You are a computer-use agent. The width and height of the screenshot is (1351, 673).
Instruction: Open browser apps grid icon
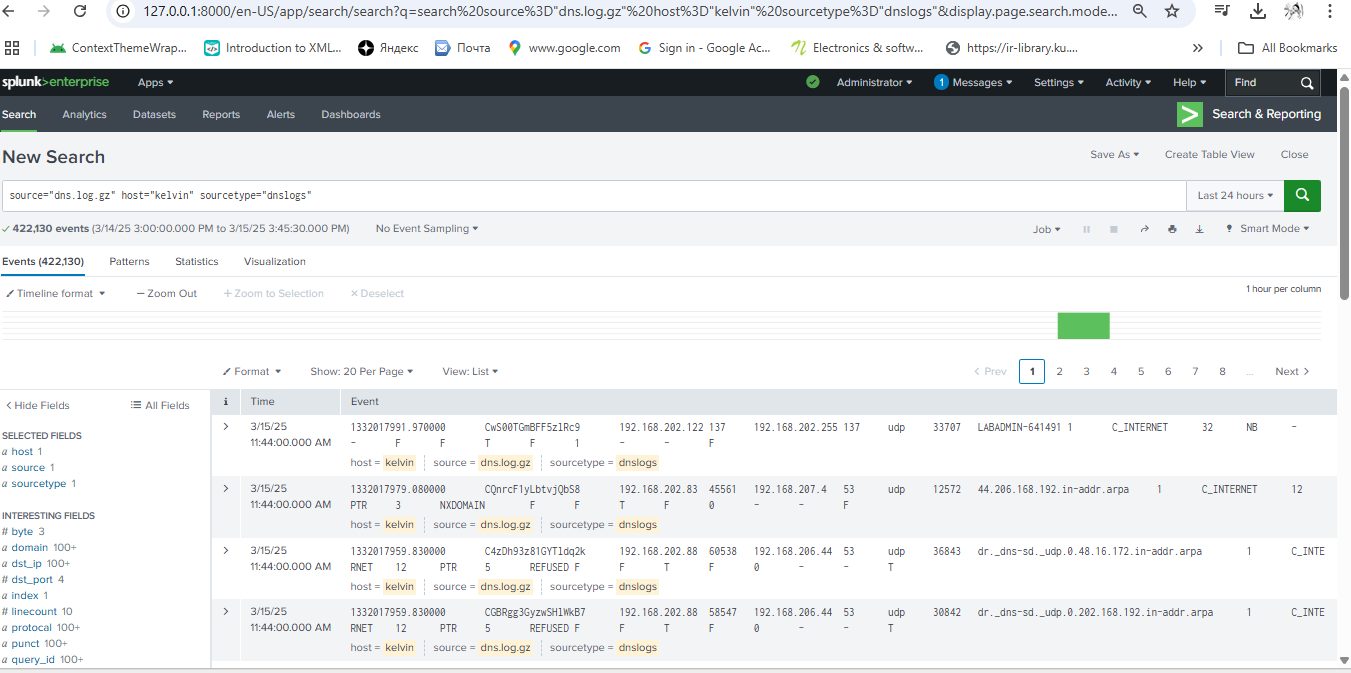tap(12, 47)
